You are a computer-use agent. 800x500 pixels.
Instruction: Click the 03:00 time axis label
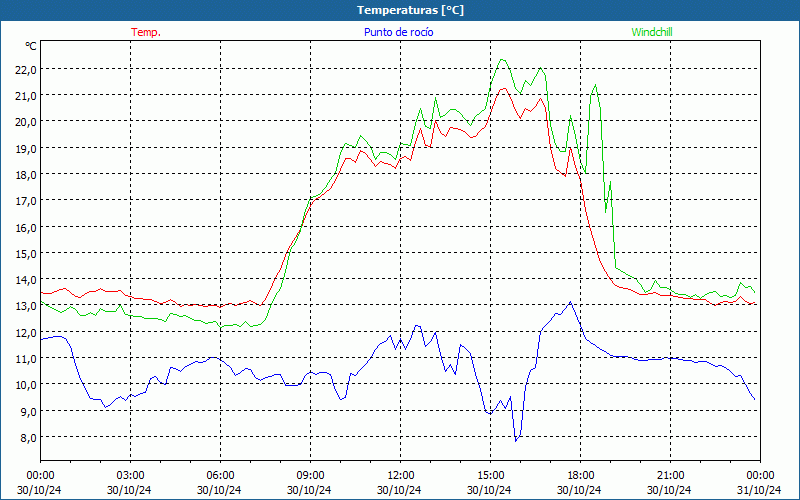(130, 475)
